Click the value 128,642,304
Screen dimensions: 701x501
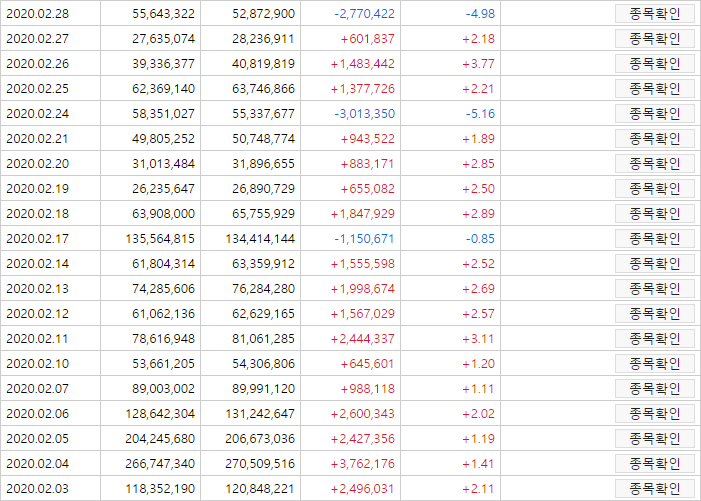click(160, 414)
